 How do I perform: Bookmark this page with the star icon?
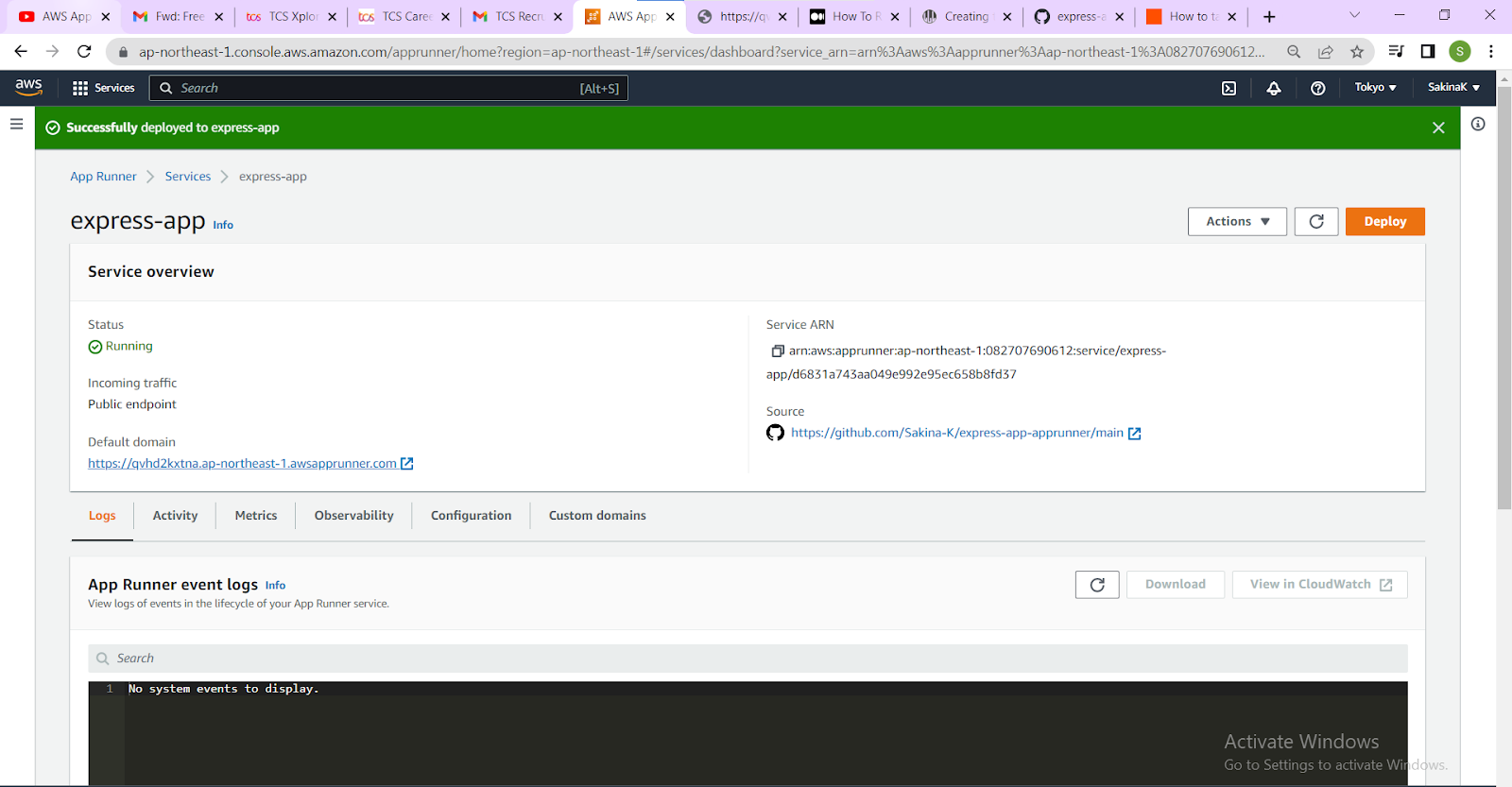tap(1357, 52)
